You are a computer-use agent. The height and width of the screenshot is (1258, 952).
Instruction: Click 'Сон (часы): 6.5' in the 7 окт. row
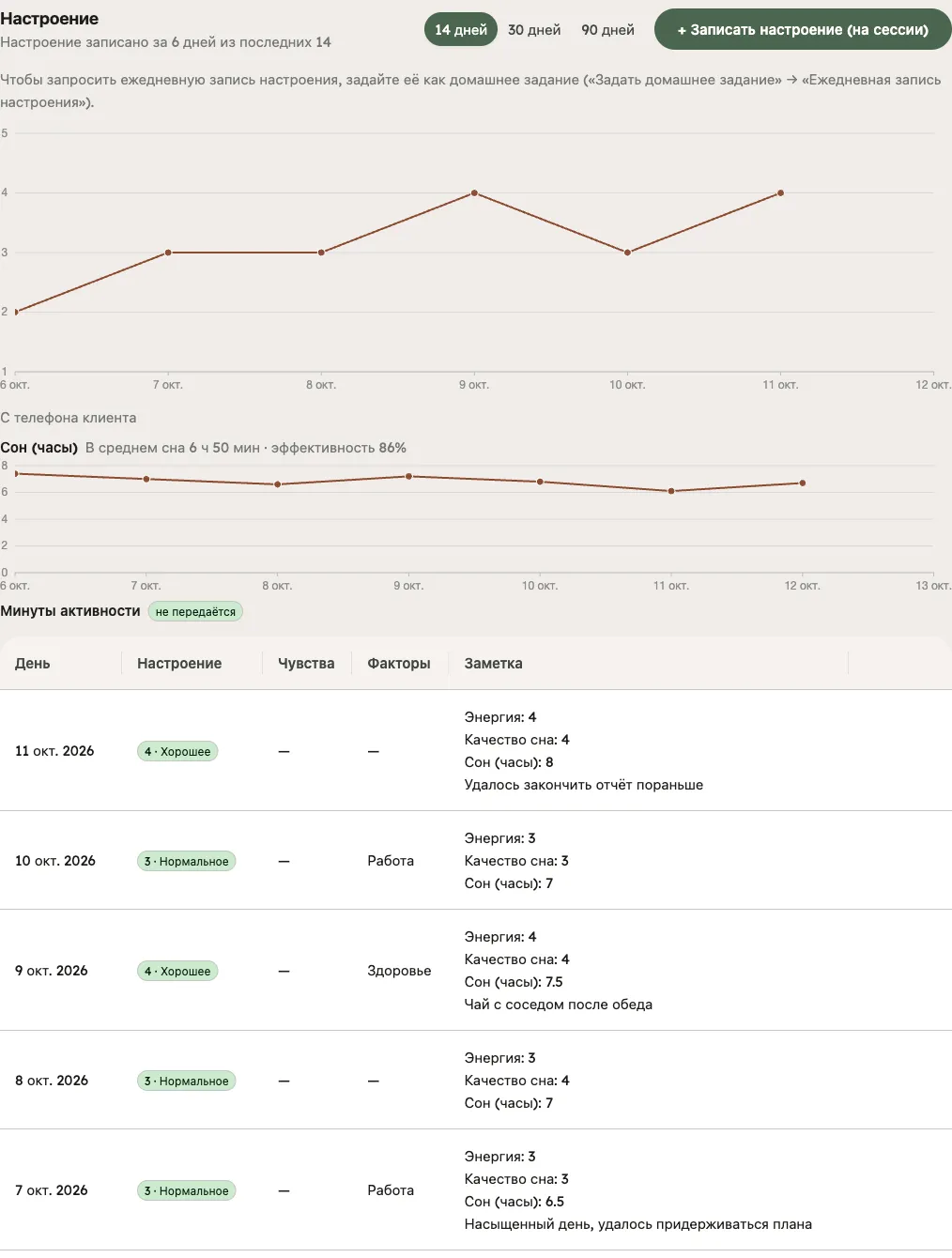514,1202
